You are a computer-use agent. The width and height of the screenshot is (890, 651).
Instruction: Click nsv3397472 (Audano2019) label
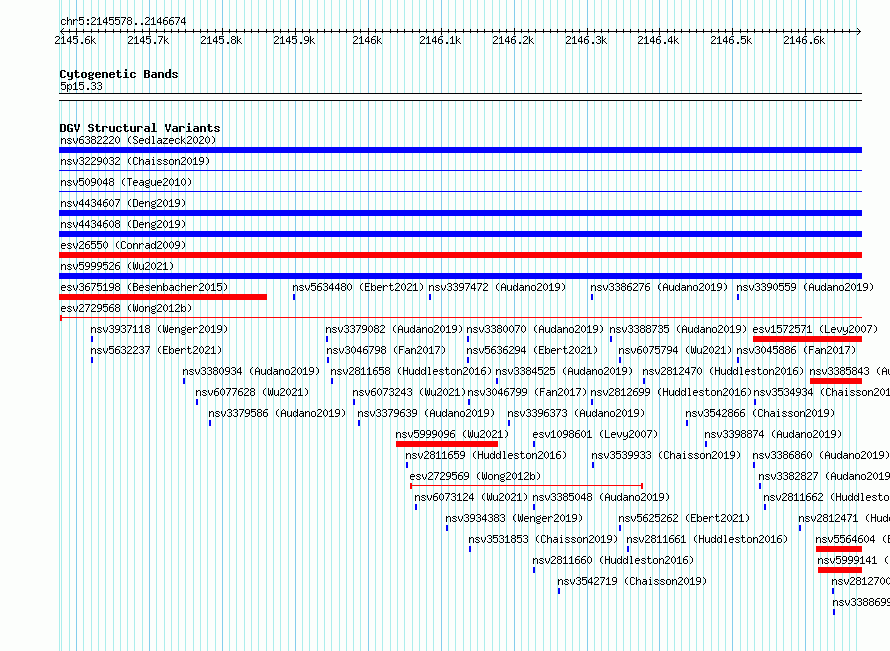(497, 287)
